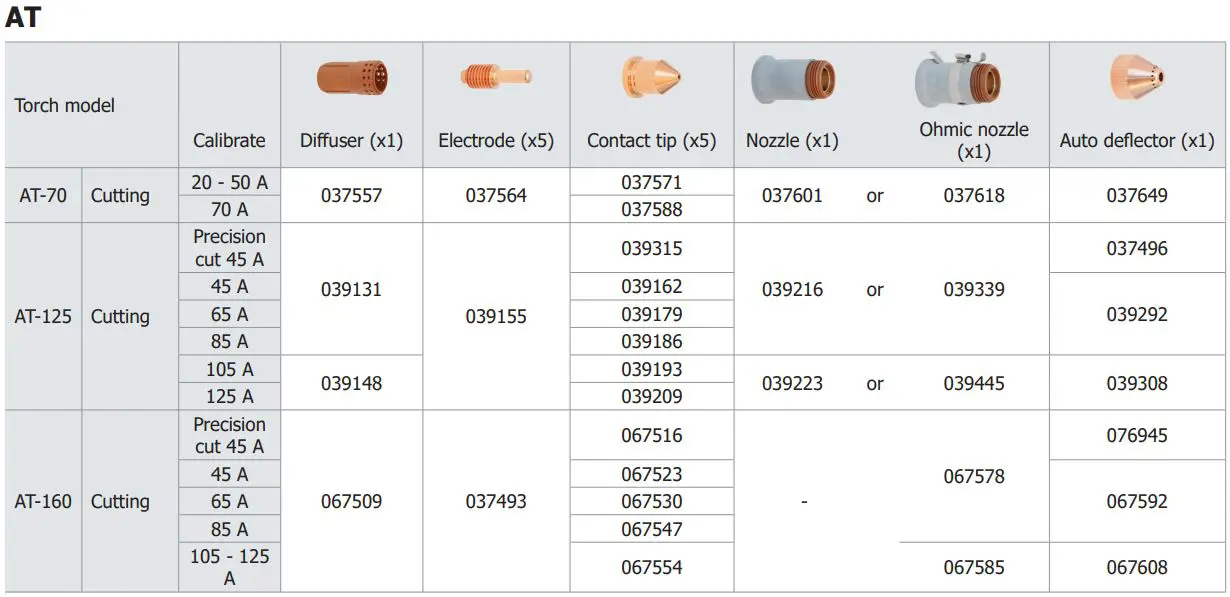Click electrode part number 039155
The image size is (1230, 597).
tap(496, 316)
